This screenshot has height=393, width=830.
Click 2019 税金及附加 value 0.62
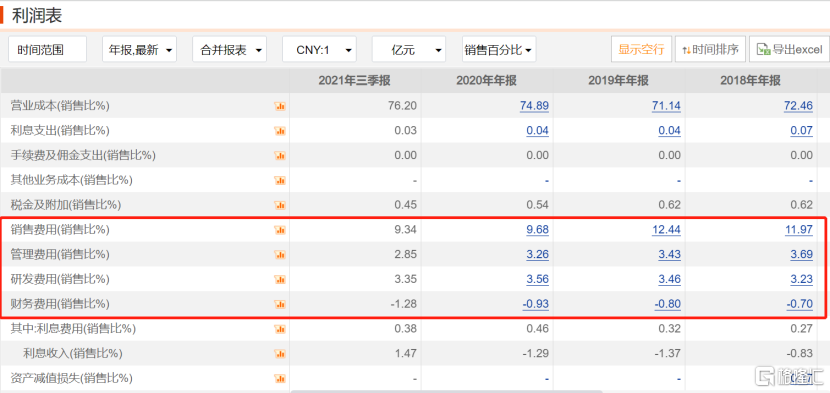point(669,206)
